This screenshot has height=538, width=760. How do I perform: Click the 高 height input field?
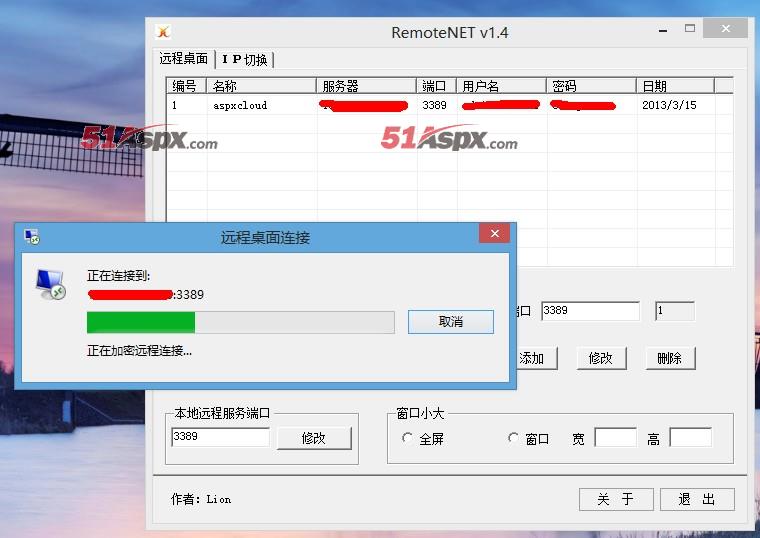[691, 437]
